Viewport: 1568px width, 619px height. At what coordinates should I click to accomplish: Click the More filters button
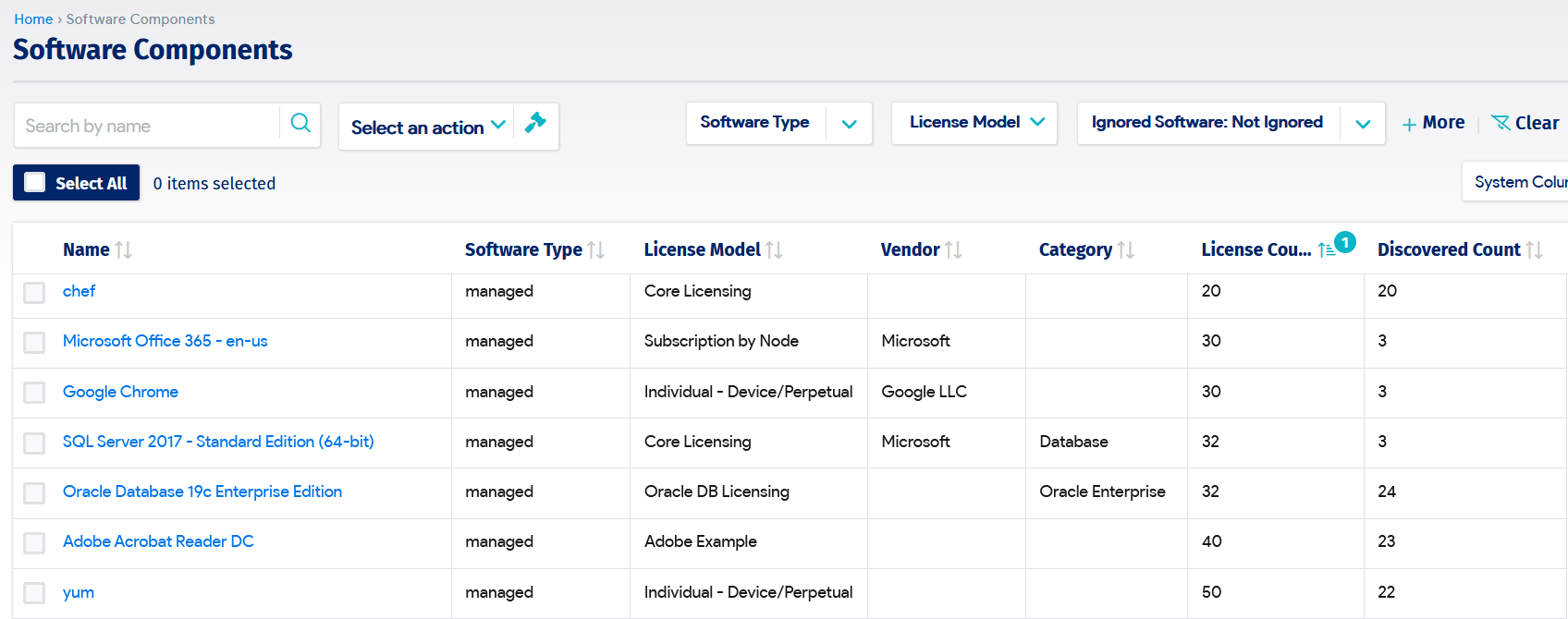click(1433, 123)
